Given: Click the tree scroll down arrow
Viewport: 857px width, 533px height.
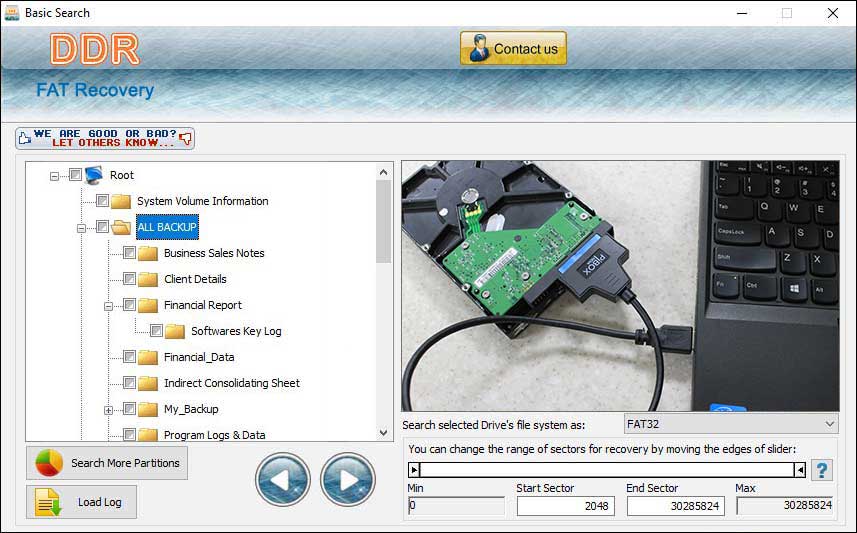Looking at the screenshot, I should point(384,432).
